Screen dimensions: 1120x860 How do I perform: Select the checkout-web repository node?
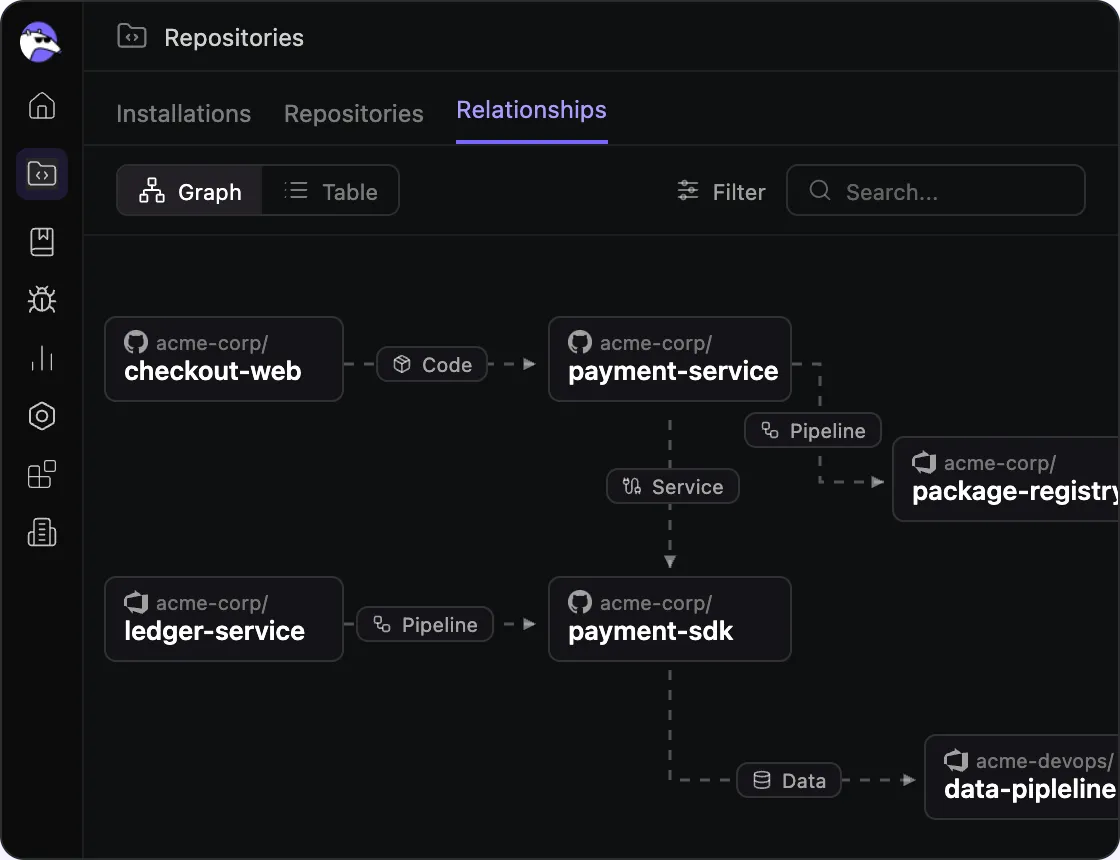click(x=224, y=359)
